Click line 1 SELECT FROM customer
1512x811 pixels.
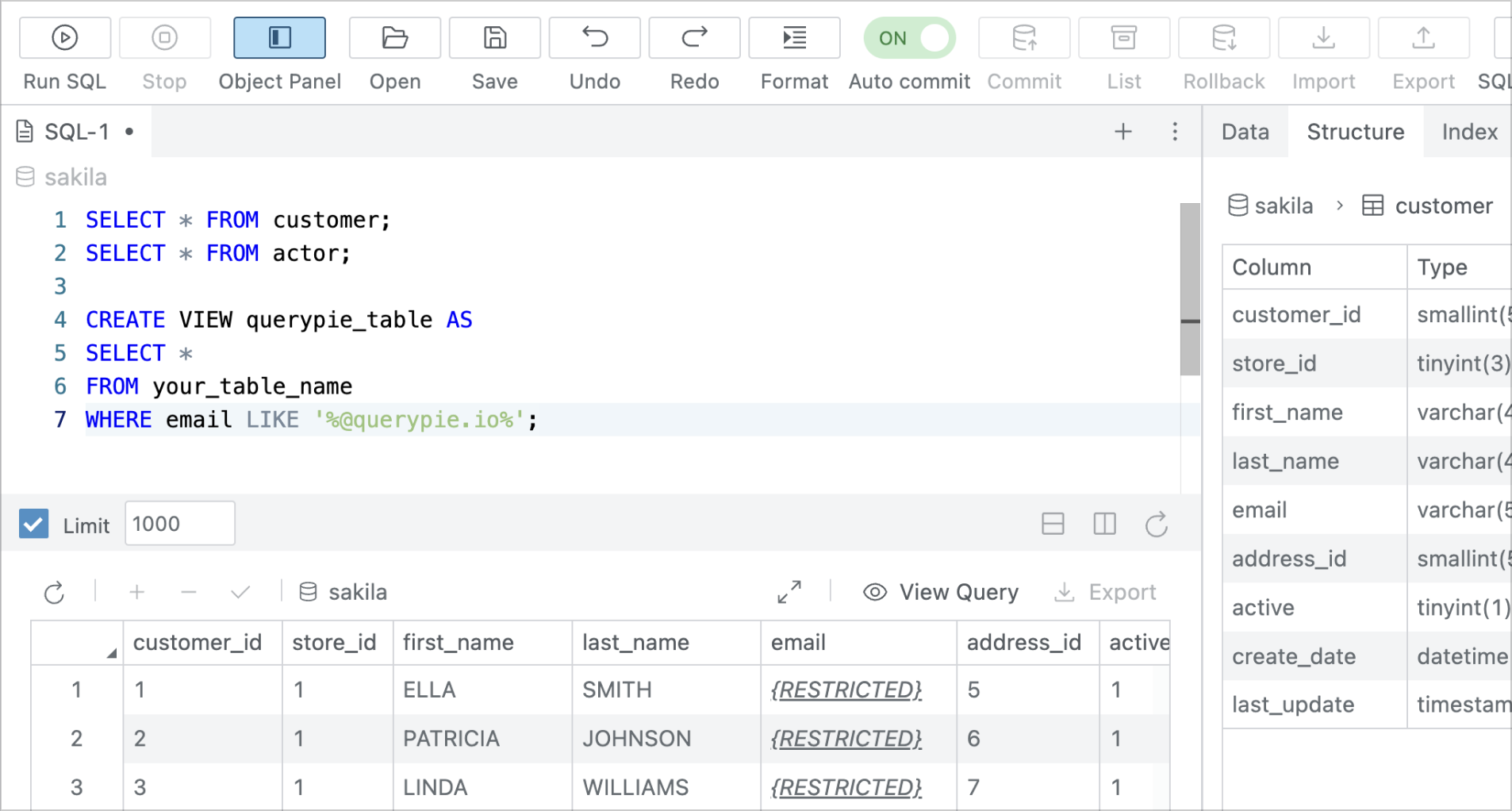(x=238, y=220)
